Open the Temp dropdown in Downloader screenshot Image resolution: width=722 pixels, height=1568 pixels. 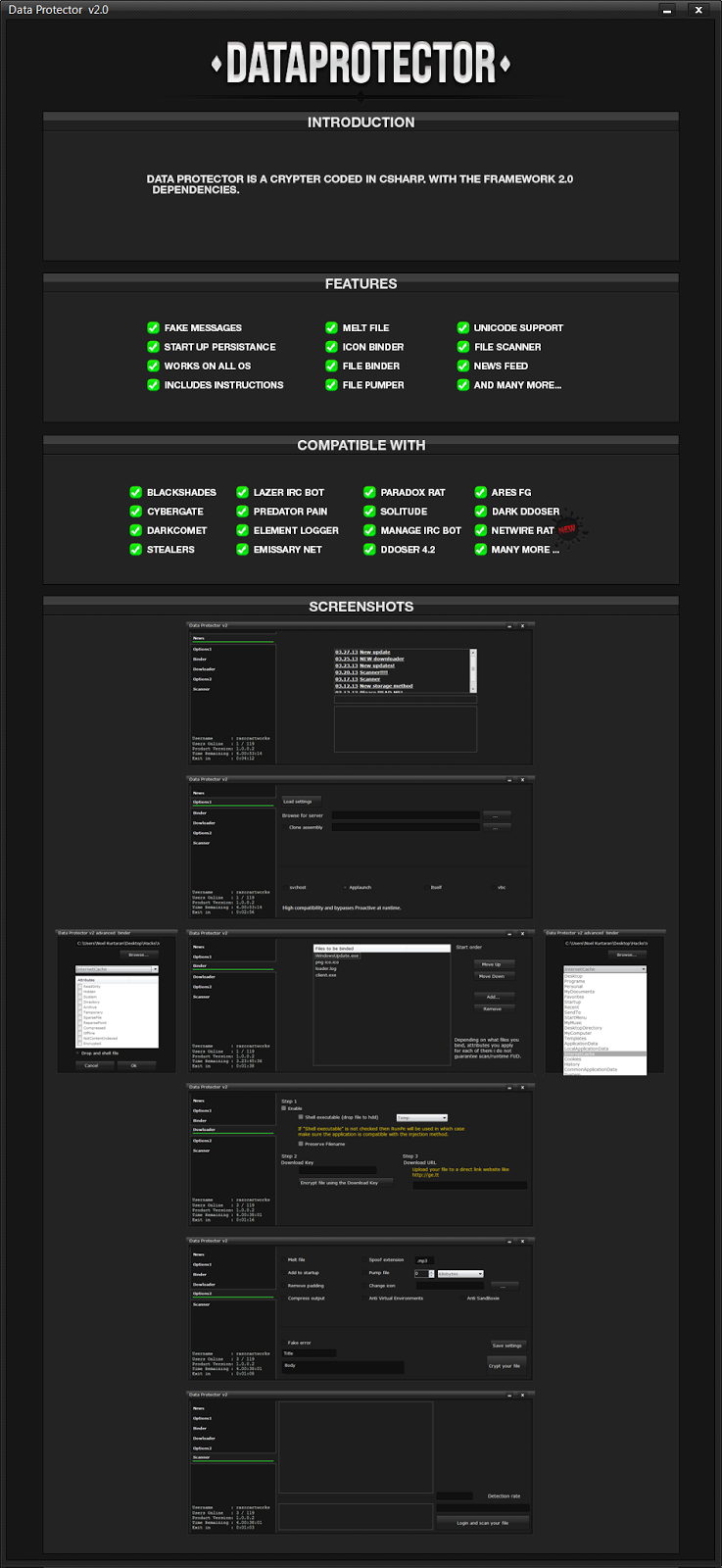pyautogui.click(x=422, y=1118)
